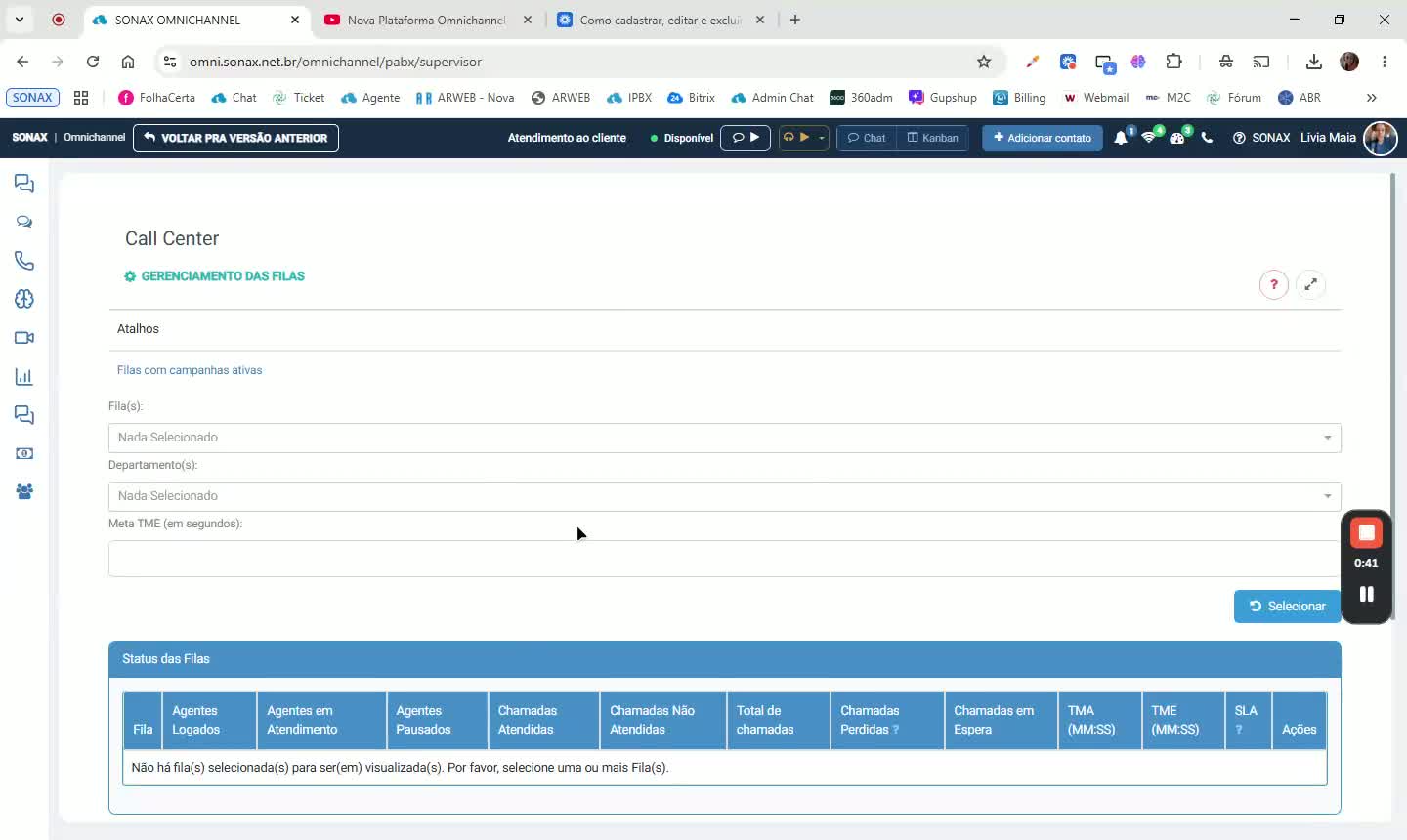Switch to the Nova Plataforma Omnichannel browser tab
Screen dimensions: 1407x840
point(427,20)
